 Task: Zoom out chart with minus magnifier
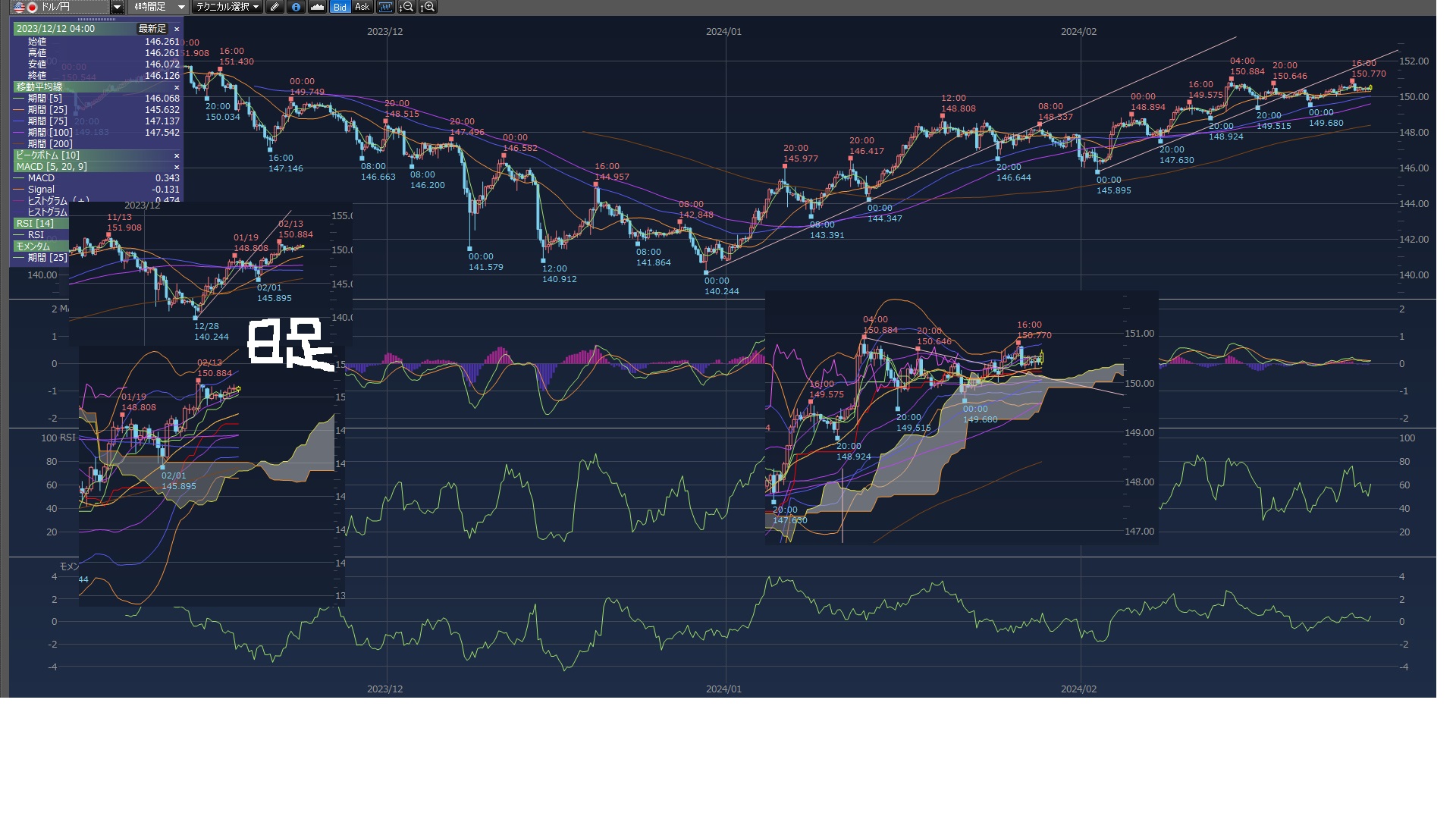(x=407, y=7)
